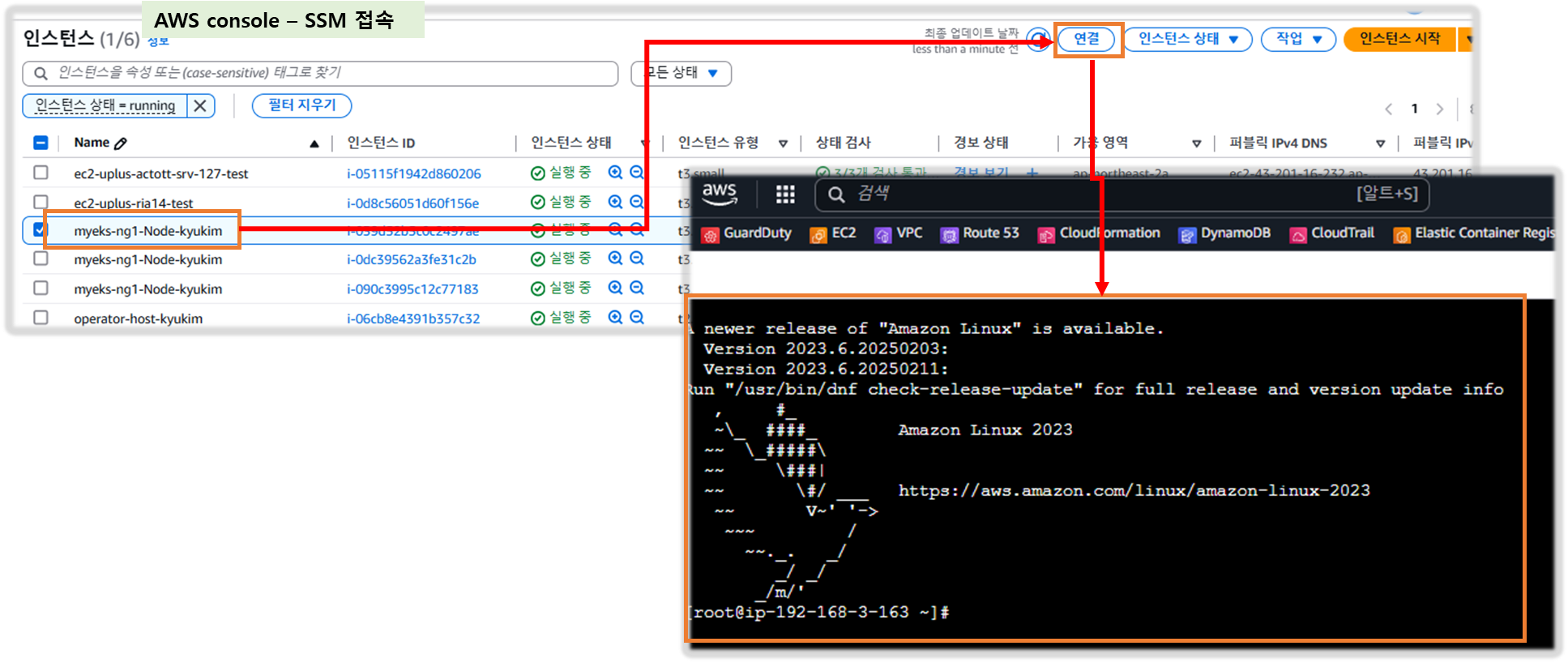The height and width of the screenshot is (663, 1568).
Task: Click page number 1 in pagination
Action: (x=1414, y=109)
